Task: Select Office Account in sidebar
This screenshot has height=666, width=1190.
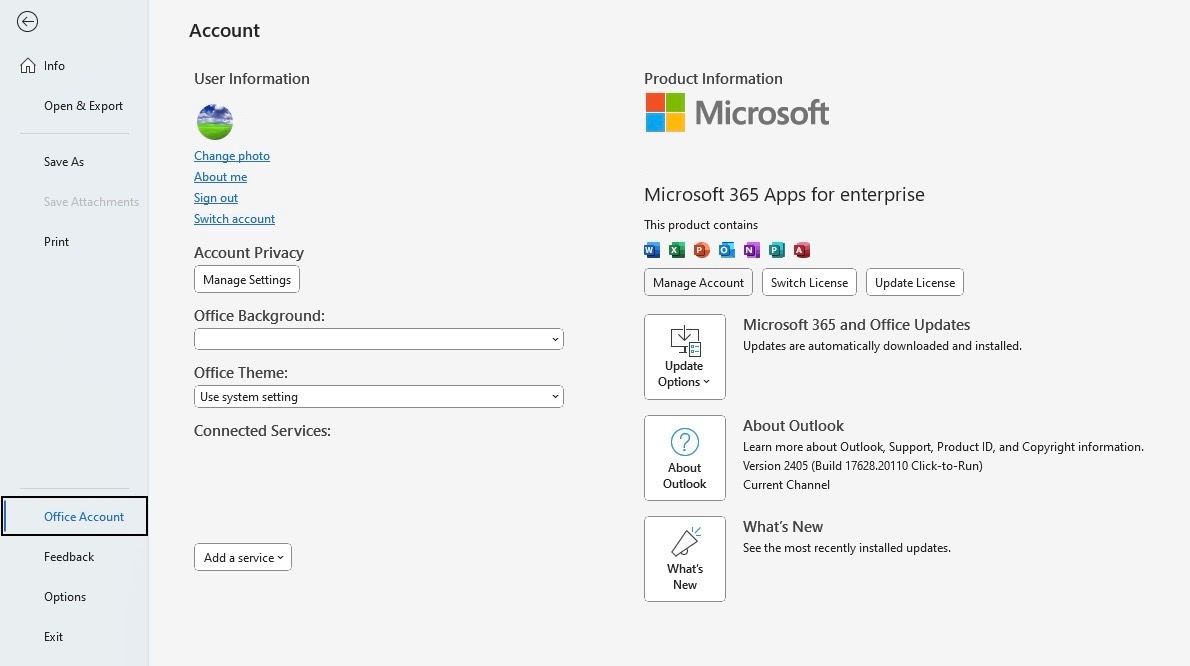Action: pos(74,517)
